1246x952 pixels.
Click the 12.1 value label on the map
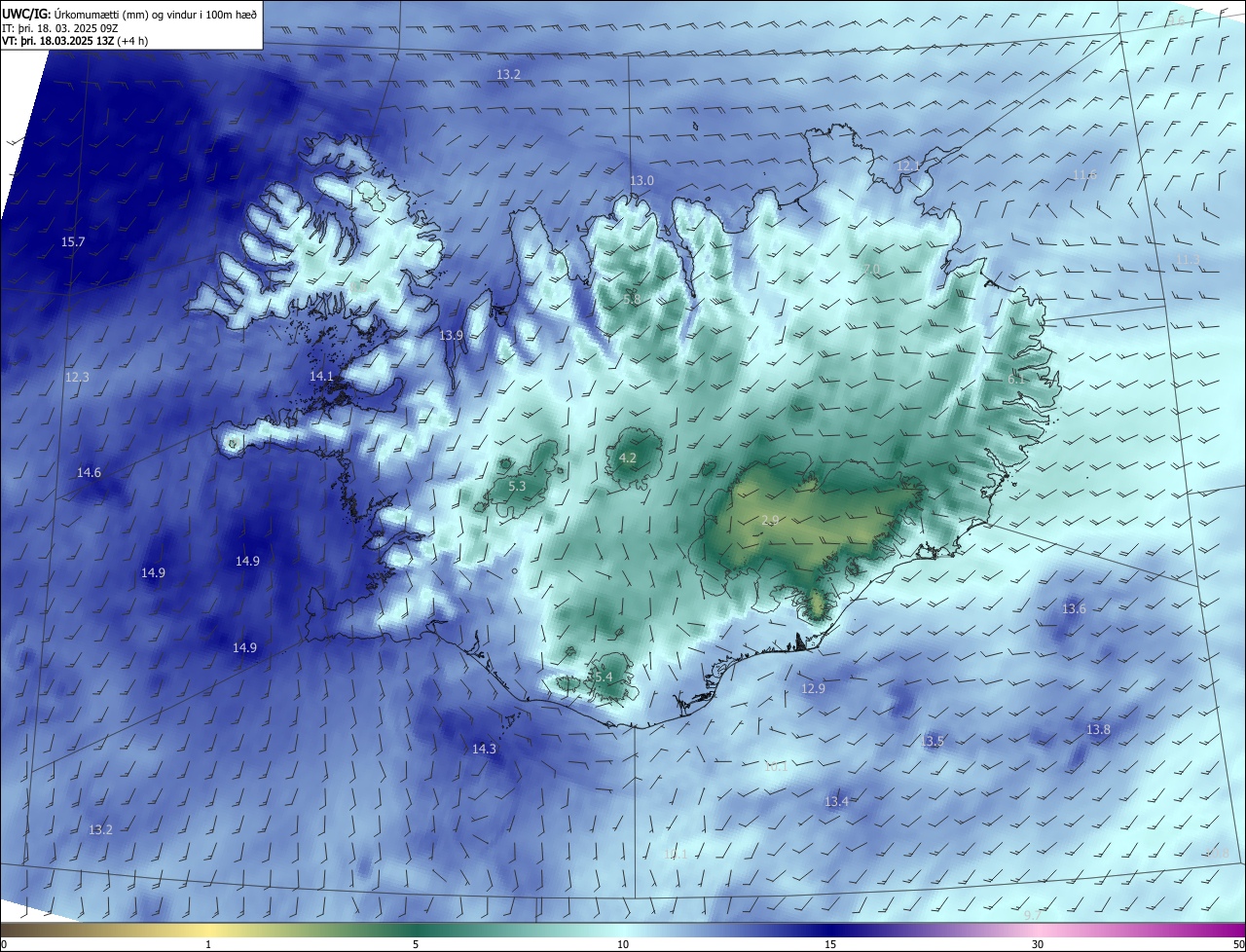tap(907, 166)
